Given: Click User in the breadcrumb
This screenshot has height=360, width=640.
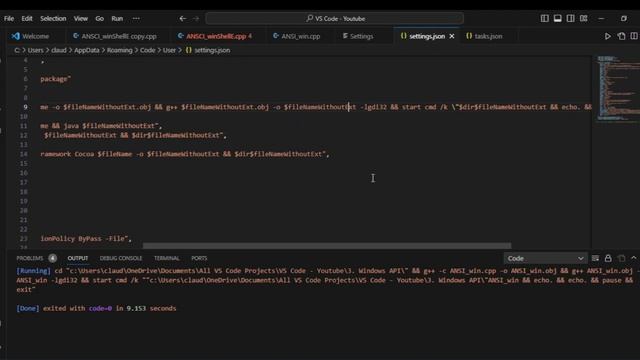Looking at the screenshot, I should click(x=169, y=50).
